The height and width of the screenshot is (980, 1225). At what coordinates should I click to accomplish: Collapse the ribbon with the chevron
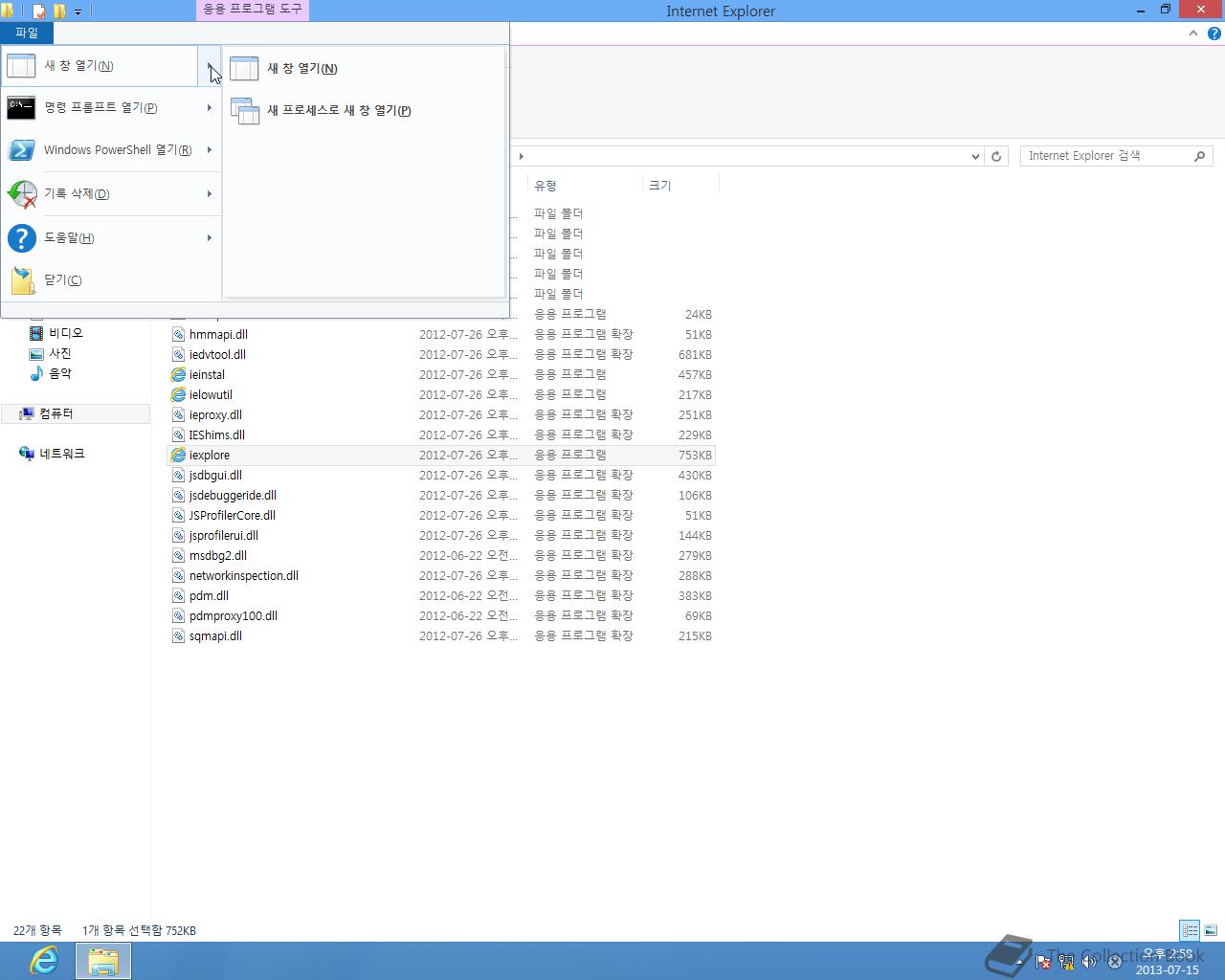click(1192, 33)
